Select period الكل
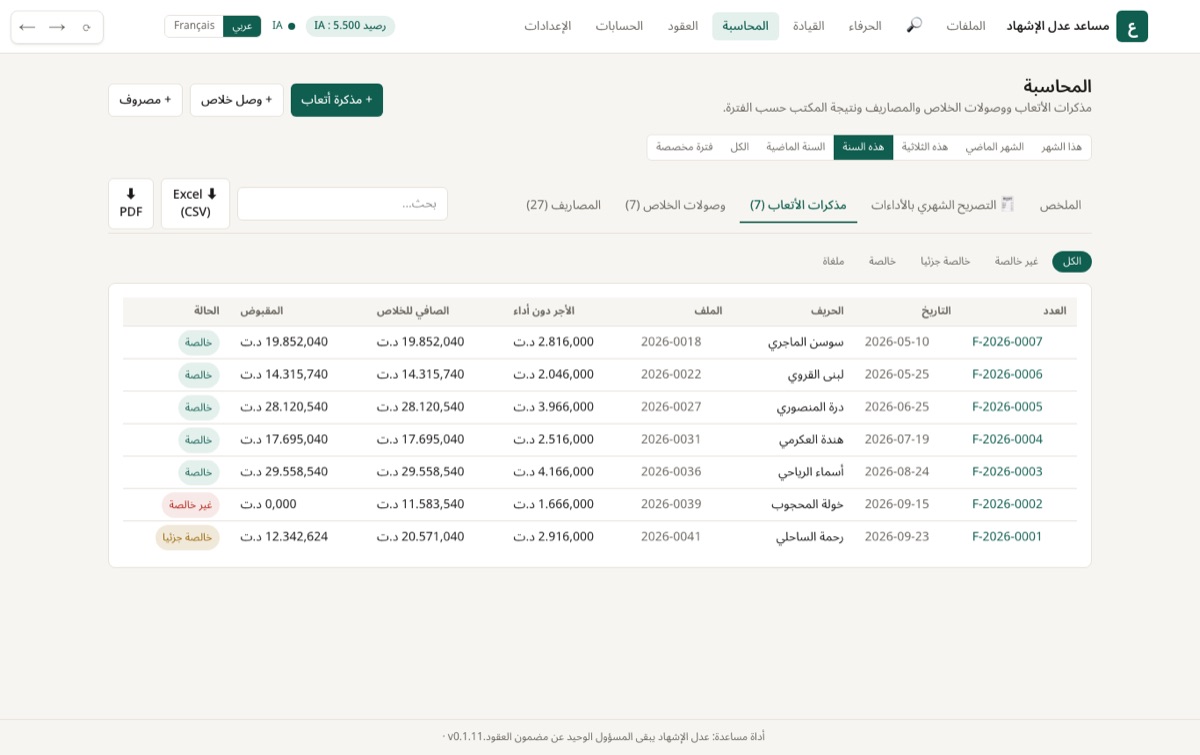The width and height of the screenshot is (1200, 755). click(739, 147)
